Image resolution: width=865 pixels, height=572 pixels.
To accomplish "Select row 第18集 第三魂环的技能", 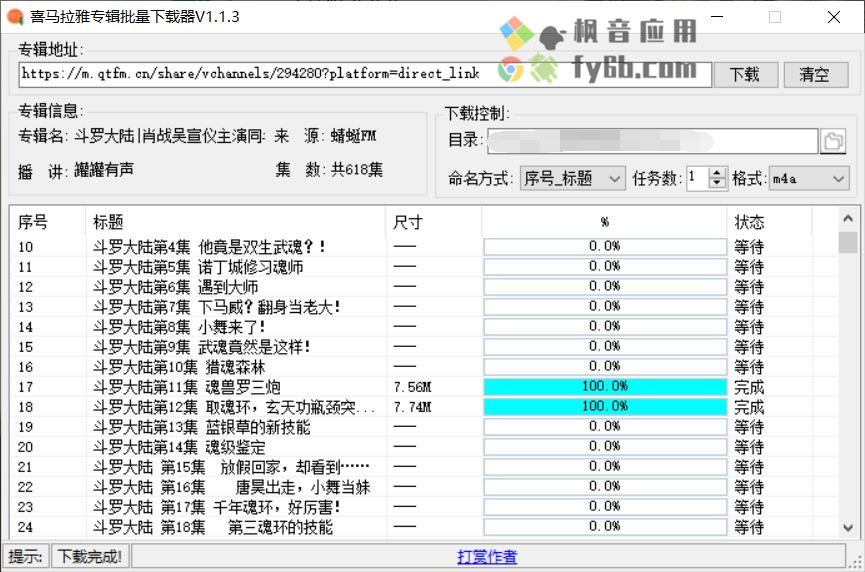I will point(424,527).
